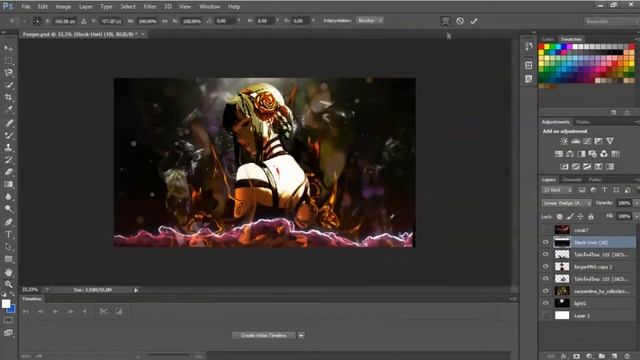640x360 pixels.
Task: Open arrow beside Create Video Timeline
Action: click(x=301, y=336)
